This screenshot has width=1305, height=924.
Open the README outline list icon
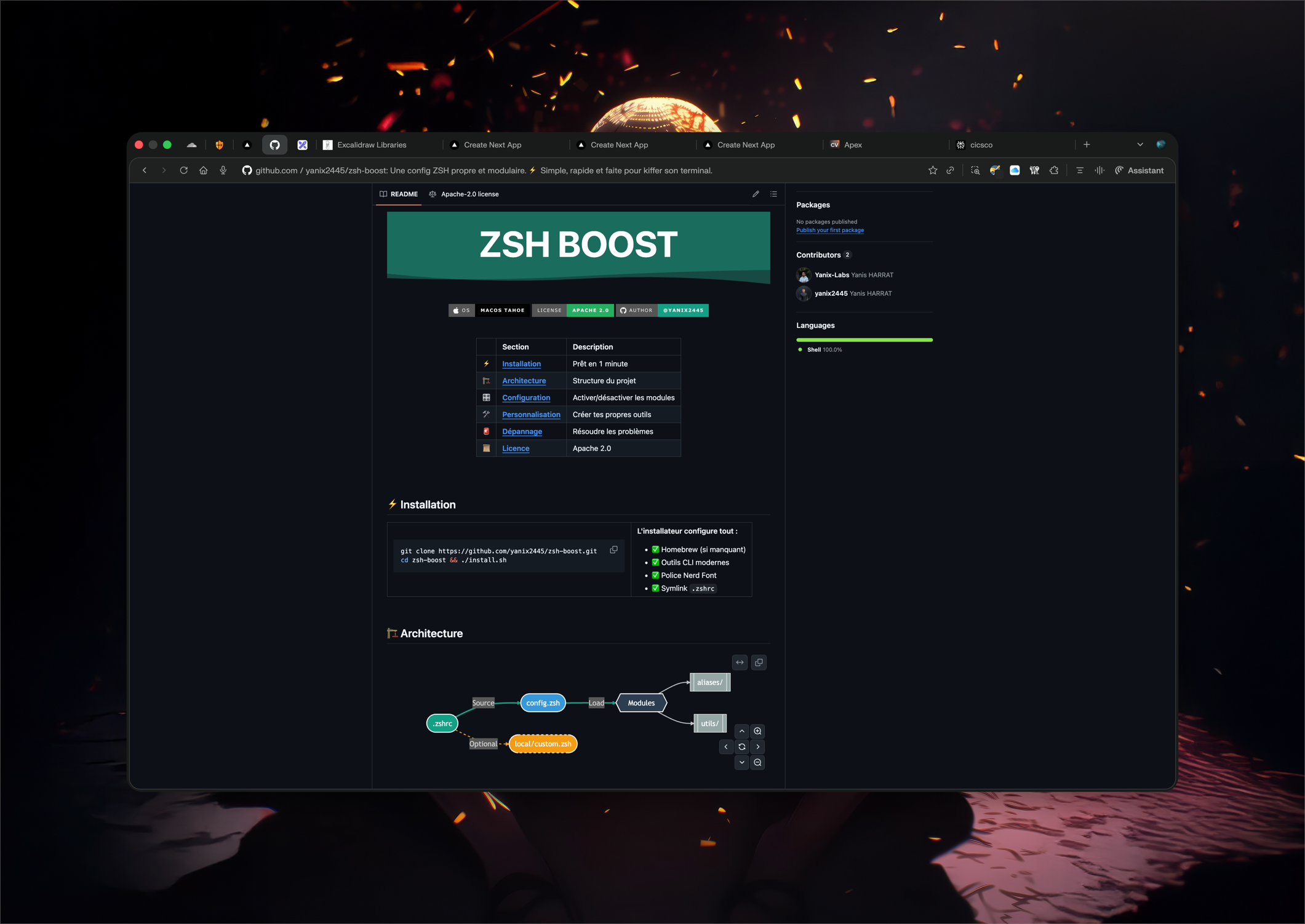773,194
